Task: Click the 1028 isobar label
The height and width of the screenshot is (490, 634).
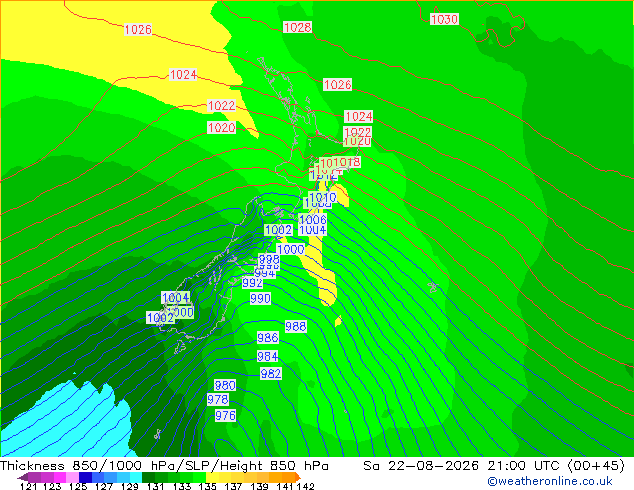Action: tap(297, 27)
